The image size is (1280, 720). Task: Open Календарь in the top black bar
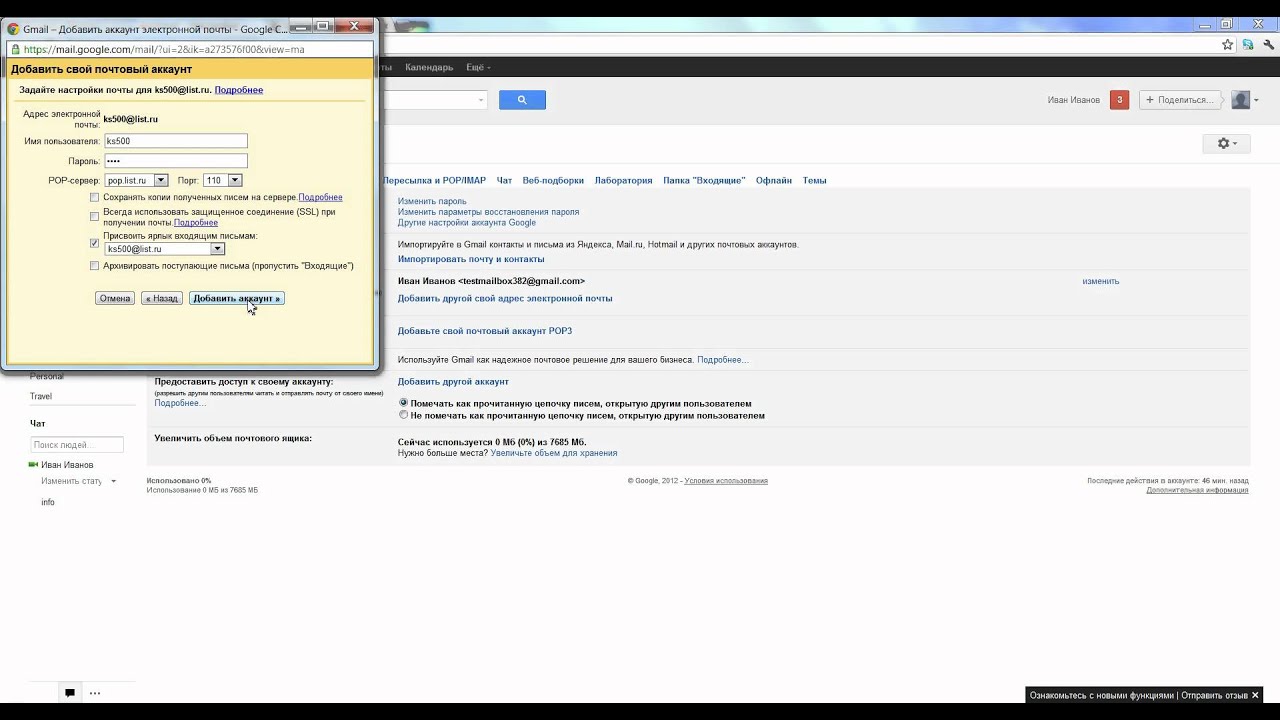tap(429, 67)
